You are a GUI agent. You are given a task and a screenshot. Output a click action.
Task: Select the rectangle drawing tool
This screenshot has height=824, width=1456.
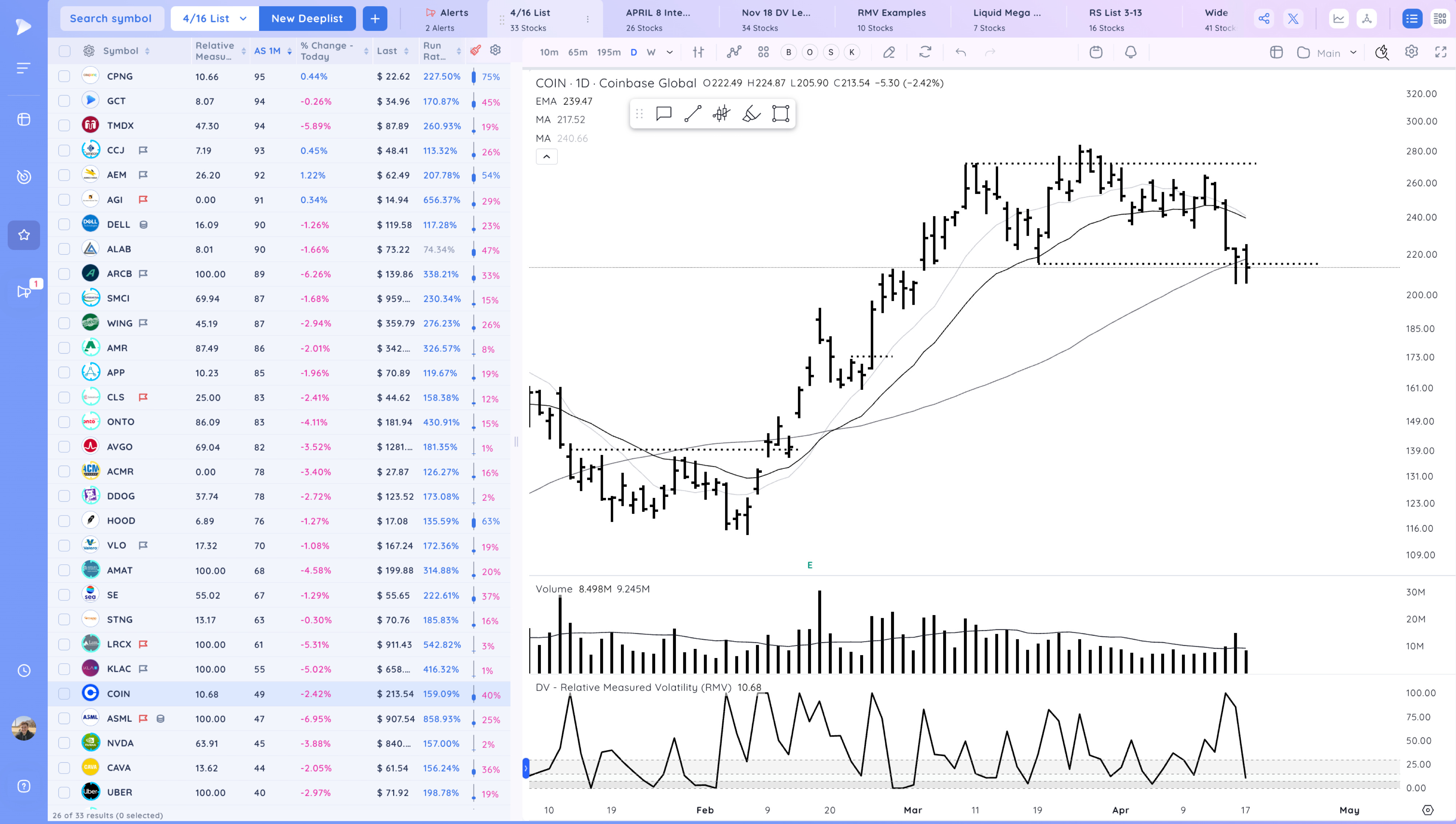pyautogui.click(x=780, y=114)
